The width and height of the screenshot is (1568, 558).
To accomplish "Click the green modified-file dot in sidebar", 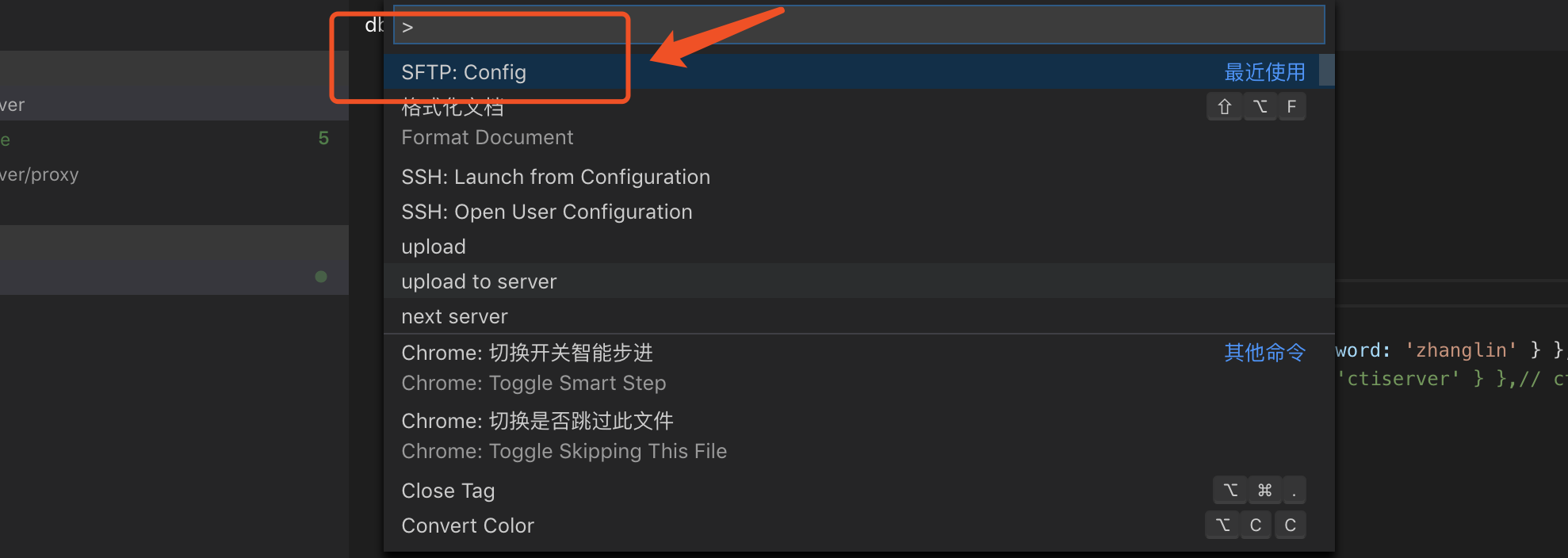I will pyautogui.click(x=321, y=276).
